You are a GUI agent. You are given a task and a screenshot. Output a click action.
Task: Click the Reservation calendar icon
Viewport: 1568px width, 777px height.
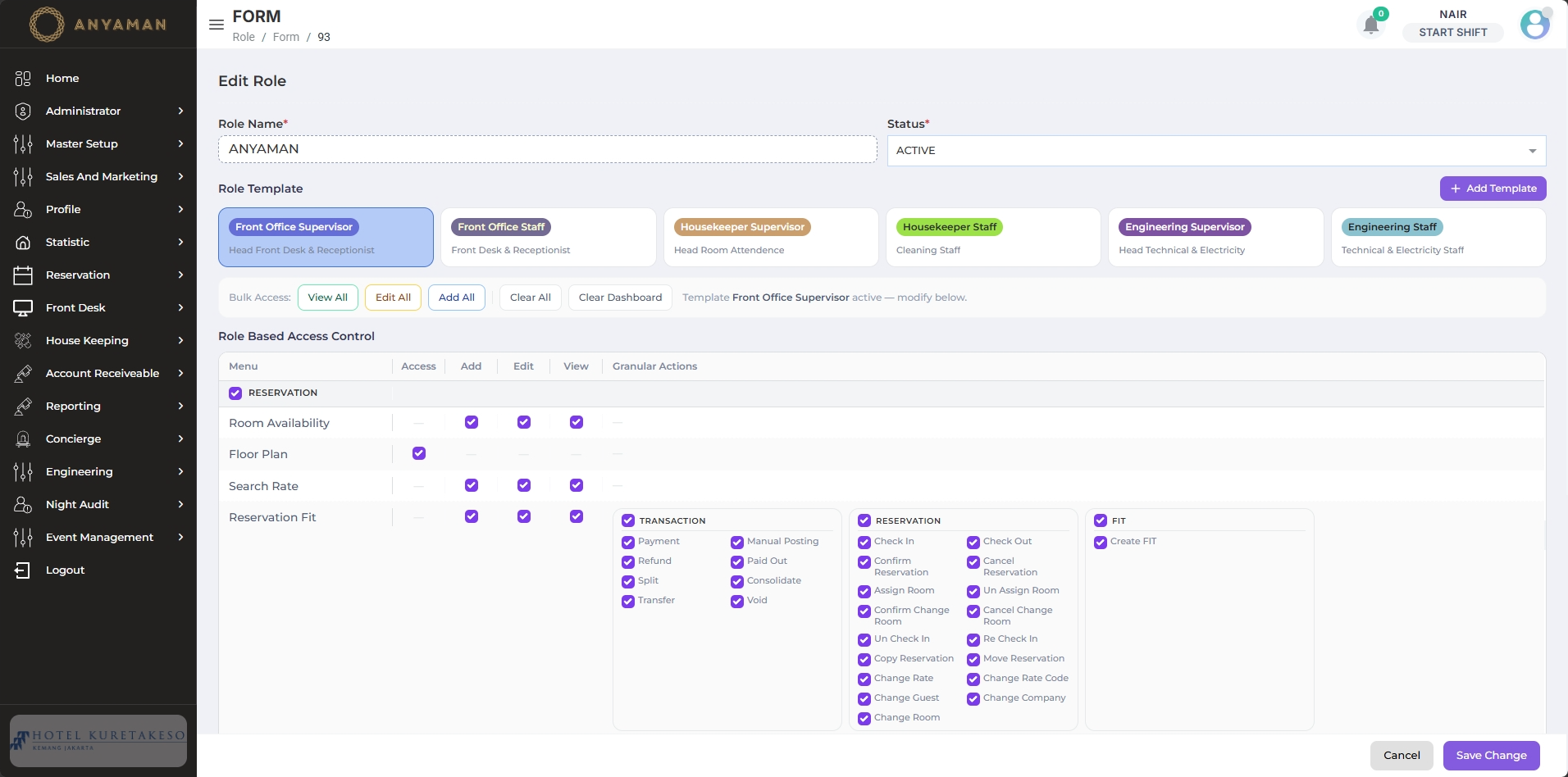tap(23, 275)
